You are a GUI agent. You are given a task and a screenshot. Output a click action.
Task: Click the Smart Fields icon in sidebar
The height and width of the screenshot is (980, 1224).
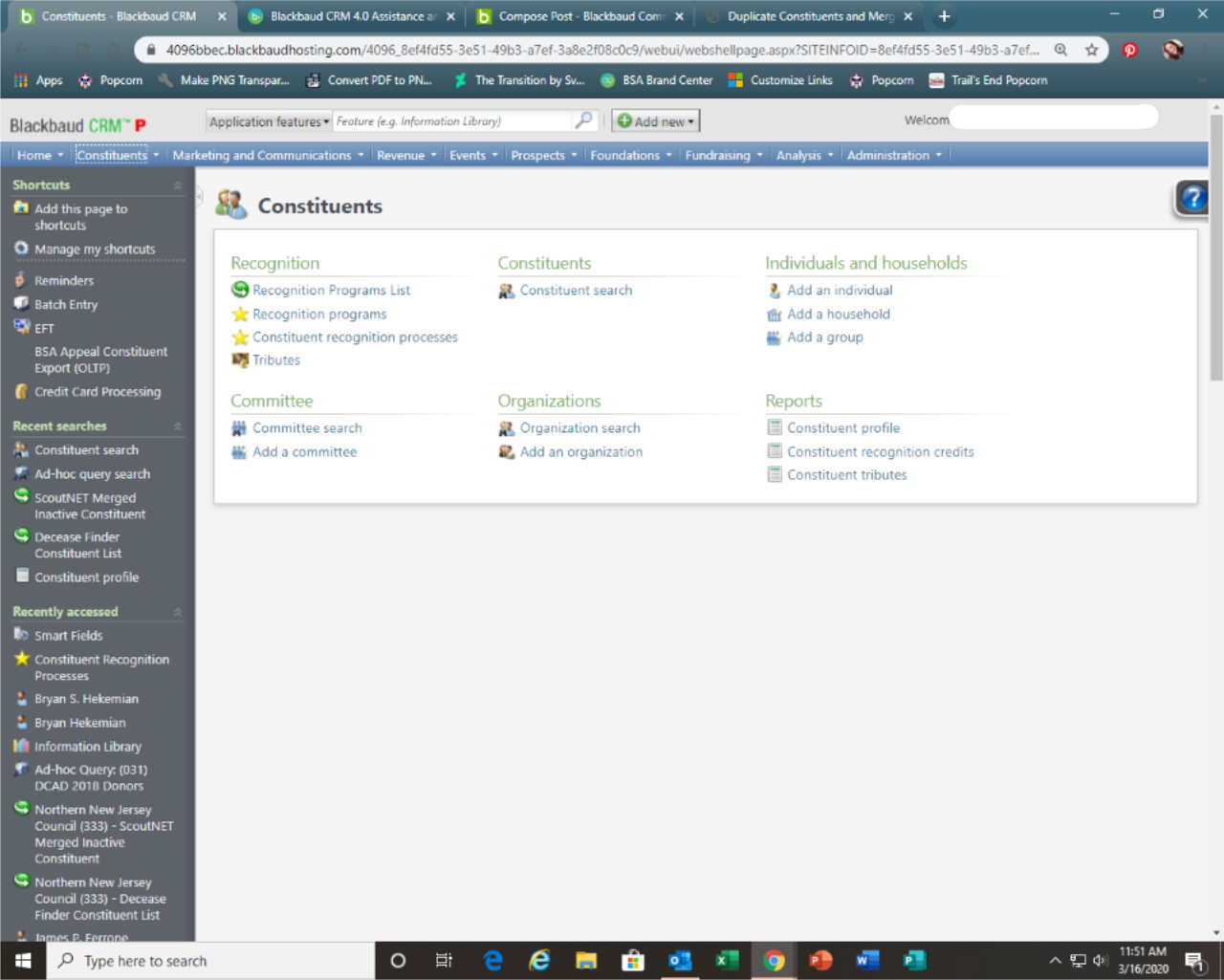coord(21,634)
